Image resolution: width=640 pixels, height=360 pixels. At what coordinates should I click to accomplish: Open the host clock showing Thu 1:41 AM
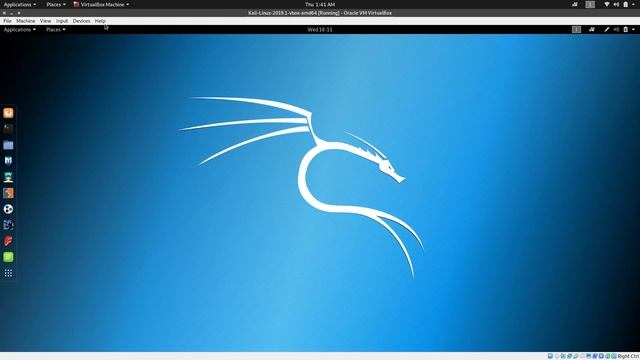pyautogui.click(x=320, y=4)
